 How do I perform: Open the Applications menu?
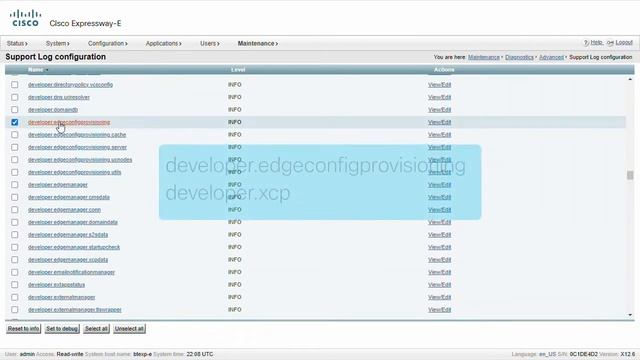(164, 43)
